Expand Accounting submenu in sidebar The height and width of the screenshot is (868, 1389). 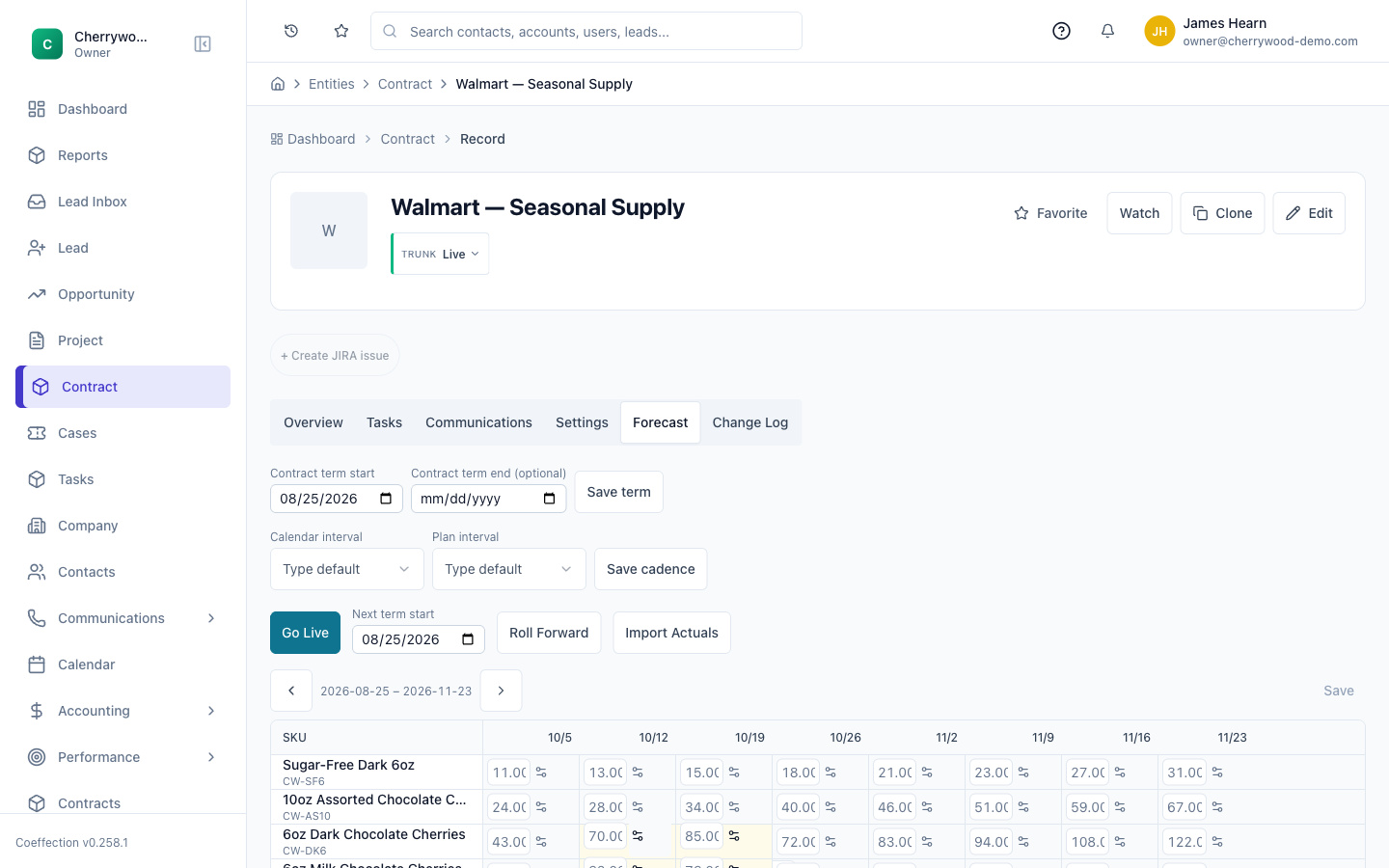pos(211,711)
